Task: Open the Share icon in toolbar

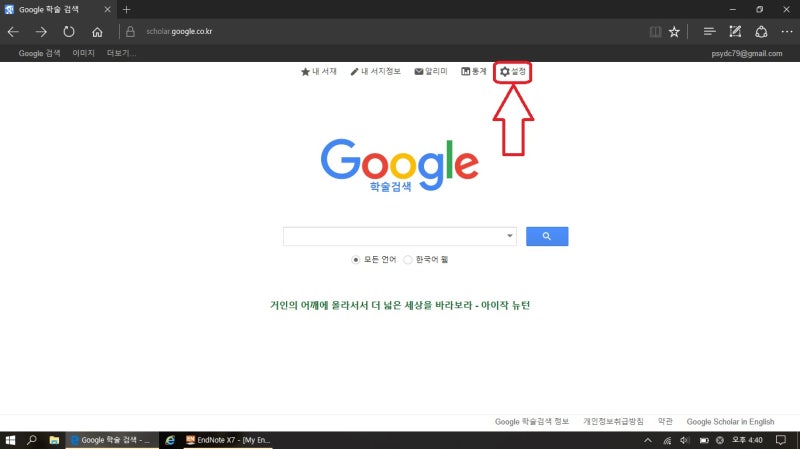Action: [x=761, y=32]
